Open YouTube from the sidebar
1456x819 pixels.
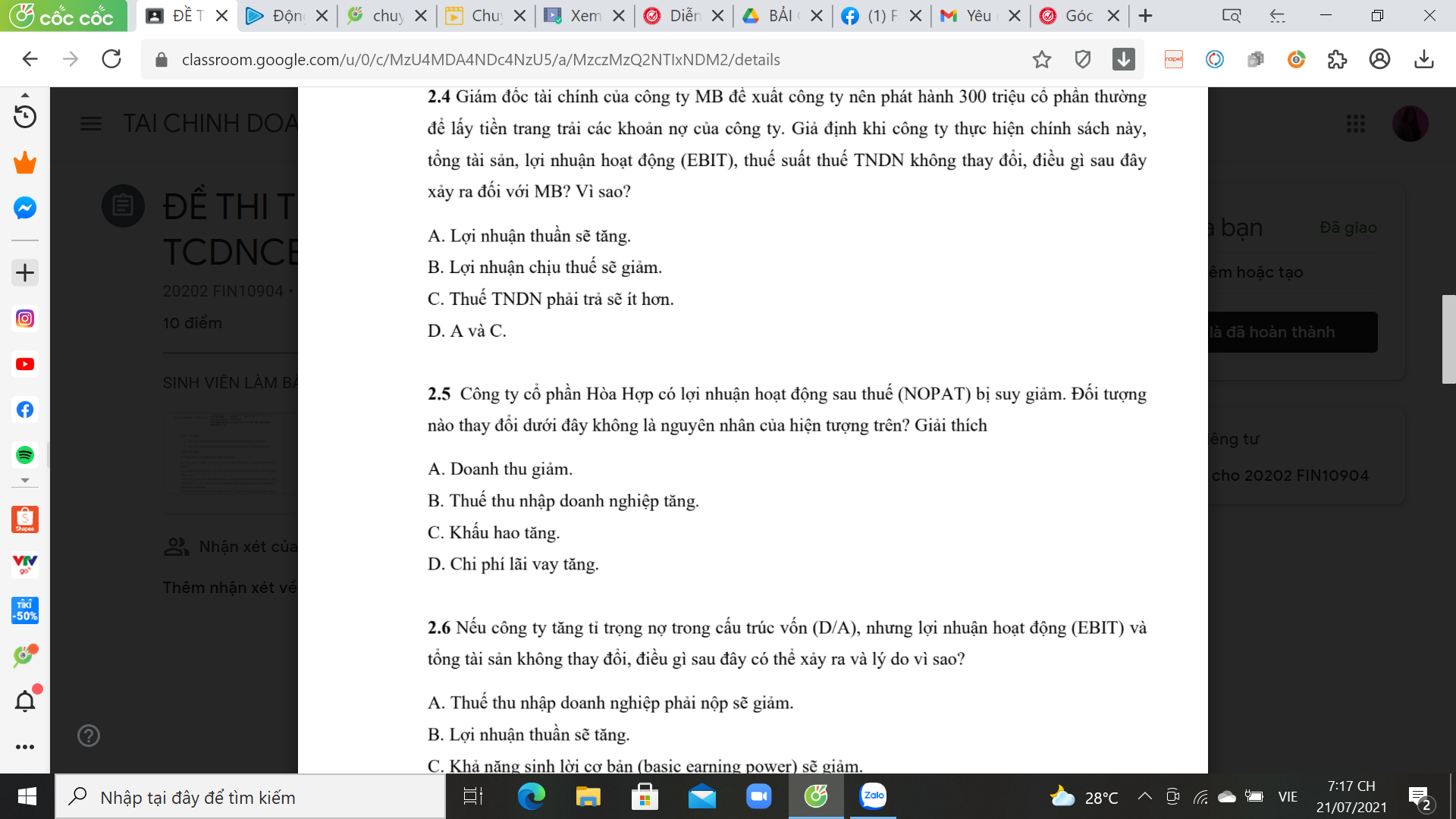tap(25, 364)
